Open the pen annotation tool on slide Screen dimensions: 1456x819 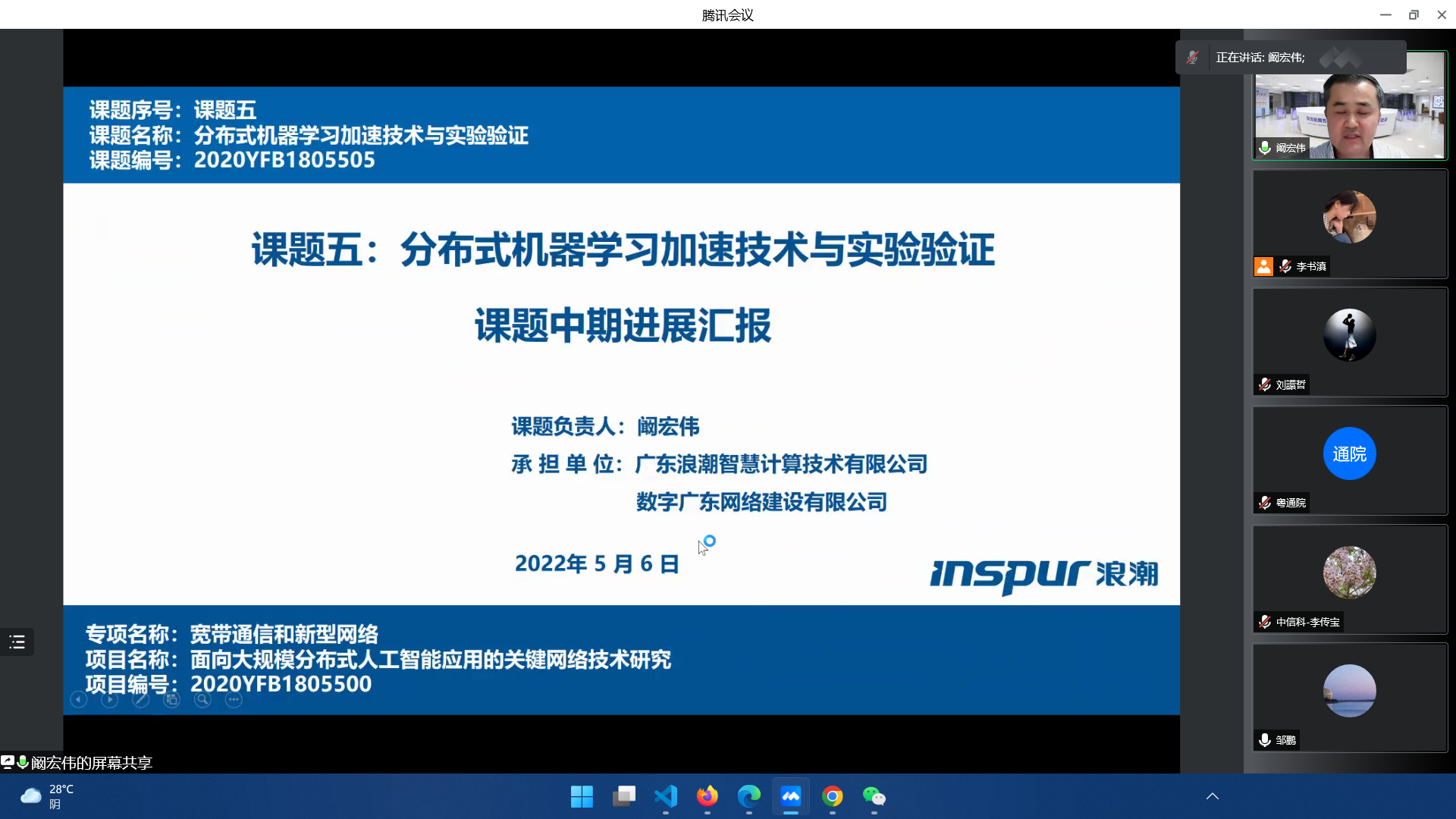[x=141, y=700]
